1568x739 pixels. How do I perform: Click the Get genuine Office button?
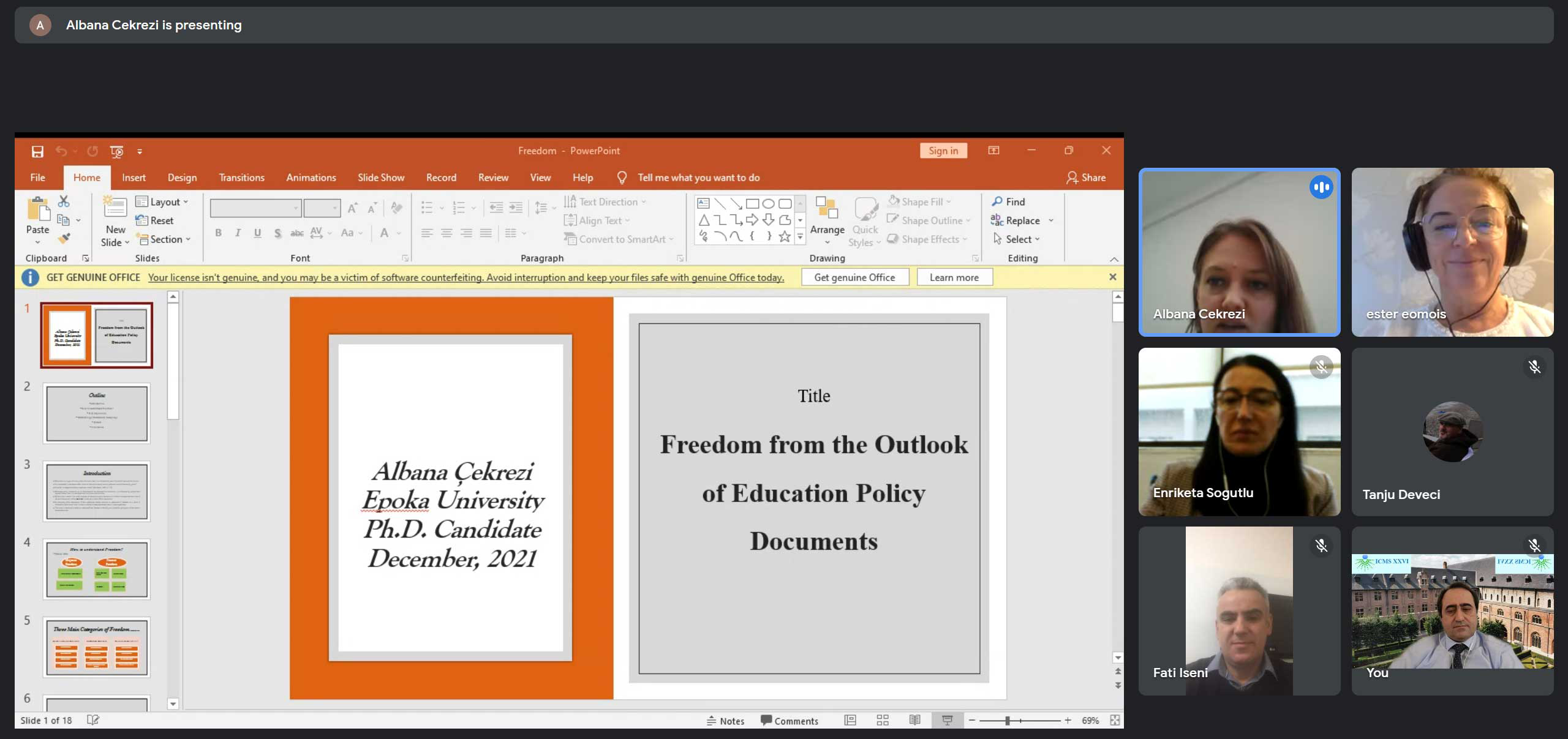pos(854,277)
